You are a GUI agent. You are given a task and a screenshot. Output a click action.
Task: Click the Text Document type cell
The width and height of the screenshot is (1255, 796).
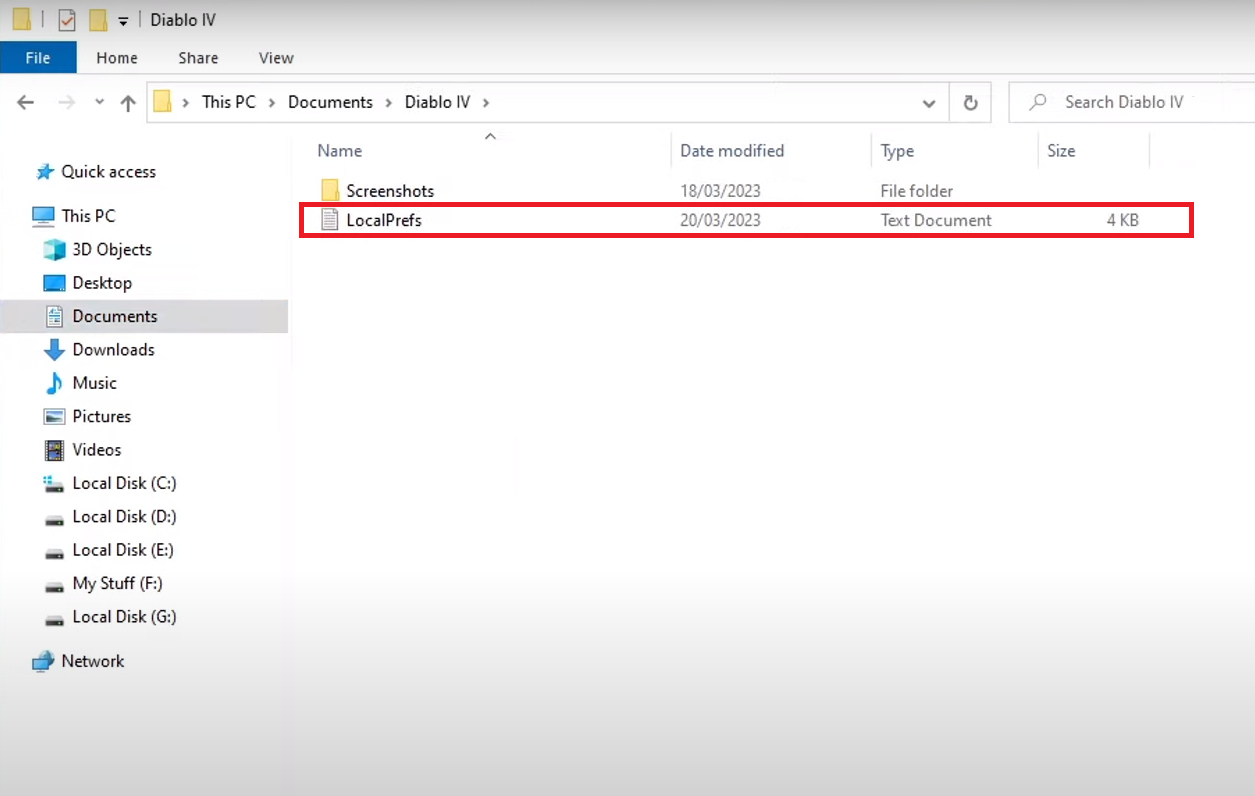936,220
